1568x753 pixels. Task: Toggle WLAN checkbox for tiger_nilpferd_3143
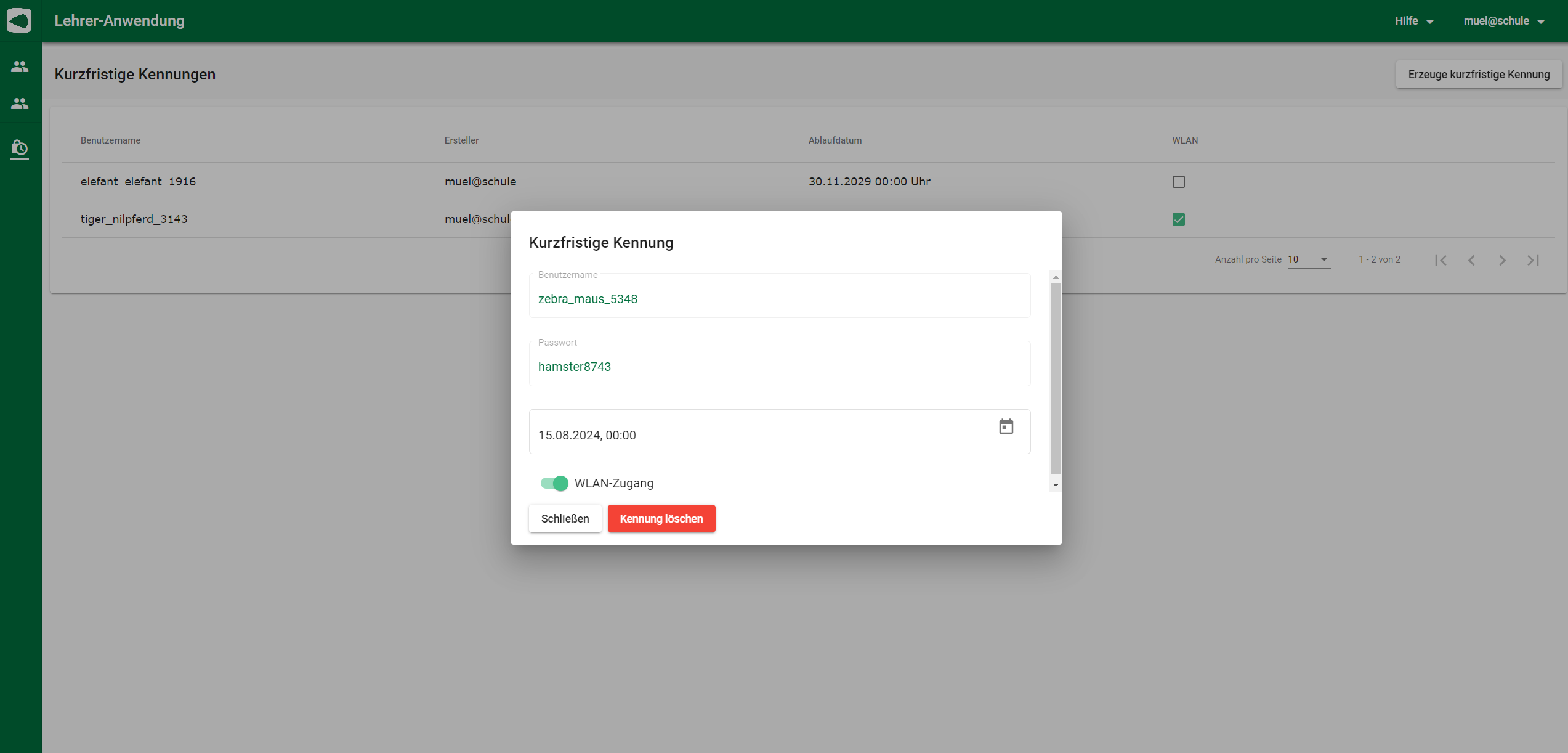coord(1178,219)
